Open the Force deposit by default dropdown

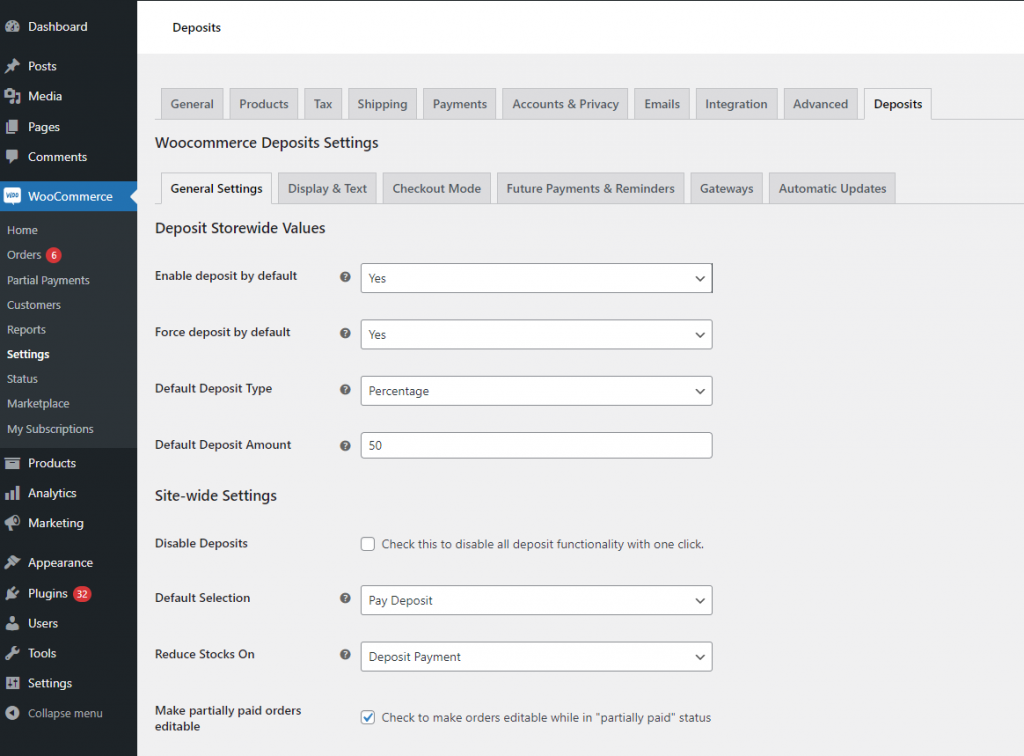point(536,334)
